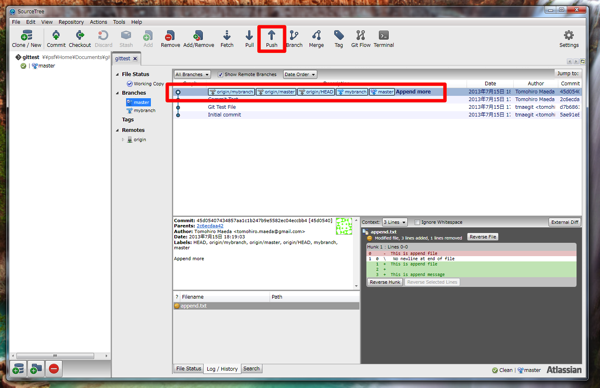
Task: Open the Date Order dropdown
Action: click(300, 74)
